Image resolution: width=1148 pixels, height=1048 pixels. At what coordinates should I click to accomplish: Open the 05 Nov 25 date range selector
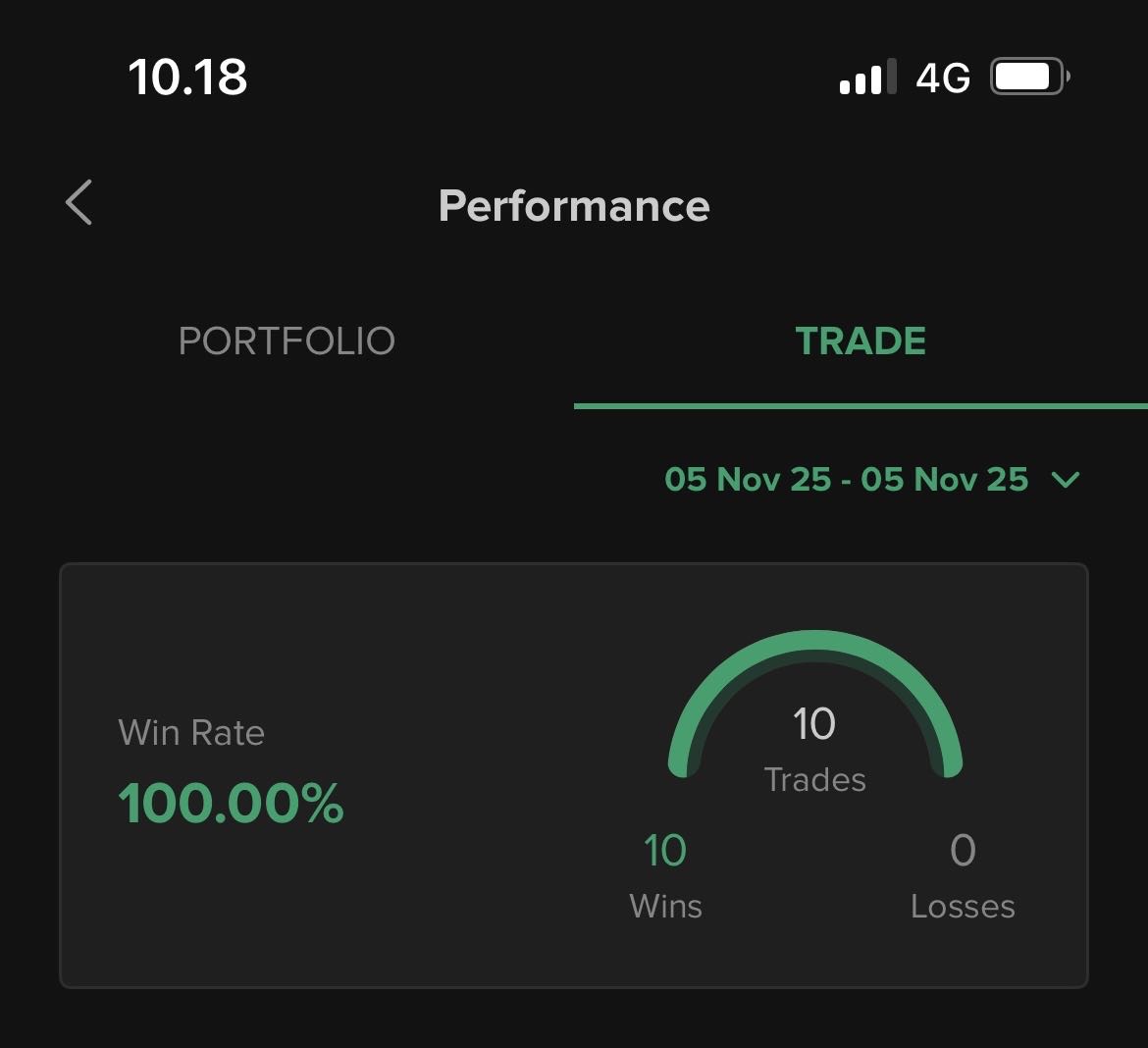pos(846,480)
